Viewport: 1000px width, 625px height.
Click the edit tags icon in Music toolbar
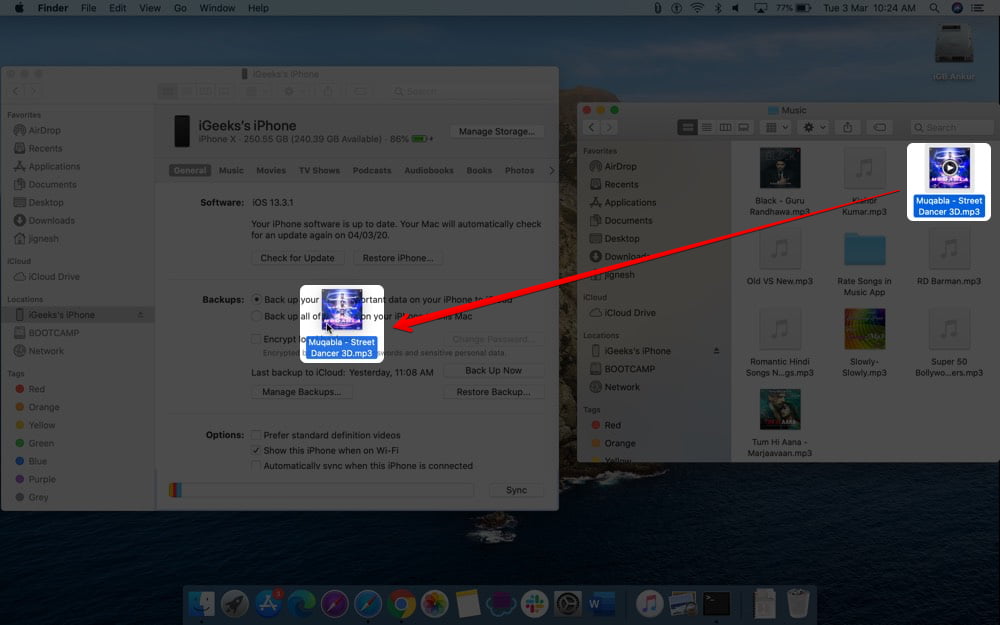coord(879,128)
